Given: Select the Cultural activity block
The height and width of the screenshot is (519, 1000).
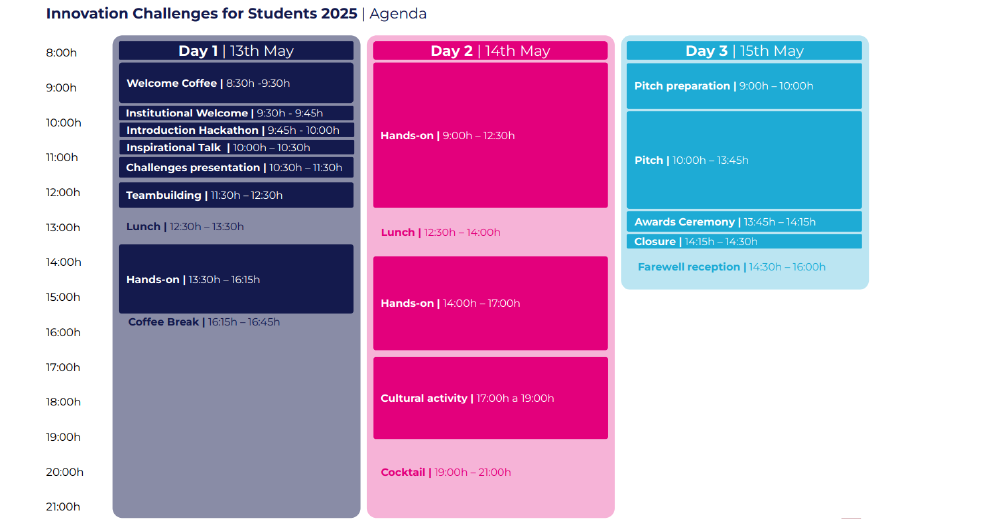Looking at the screenshot, I should pos(490,398).
